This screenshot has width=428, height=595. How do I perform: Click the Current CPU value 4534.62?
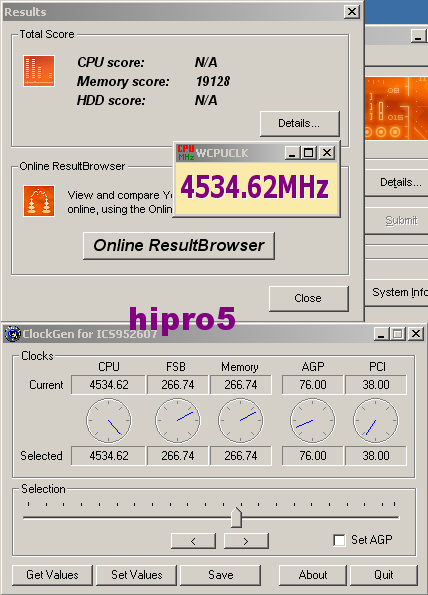click(108, 385)
